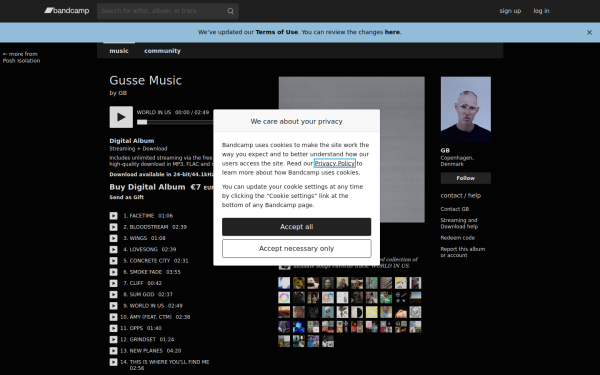The height and width of the screenshot is (375, 600).
Task: Open Report this album or account
Action: tap(463, 252)
